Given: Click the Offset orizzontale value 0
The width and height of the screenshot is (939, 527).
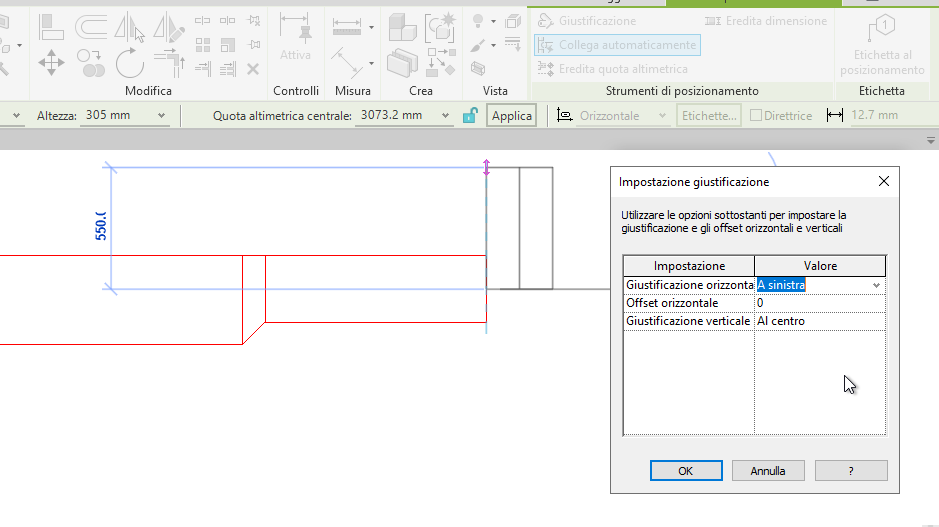Looking at the screenshot, I should 820,303.
